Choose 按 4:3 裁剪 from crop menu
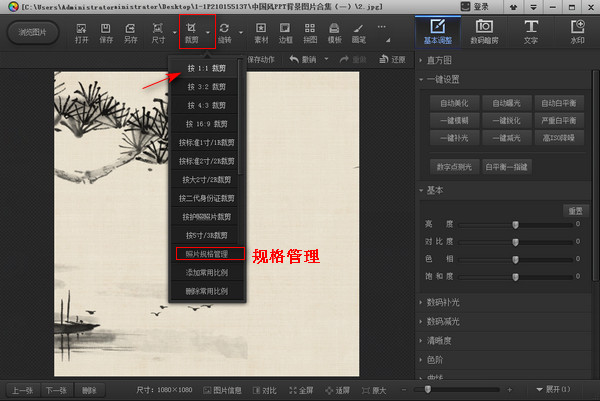Screen dimensions: 600x401 (206, 105)
